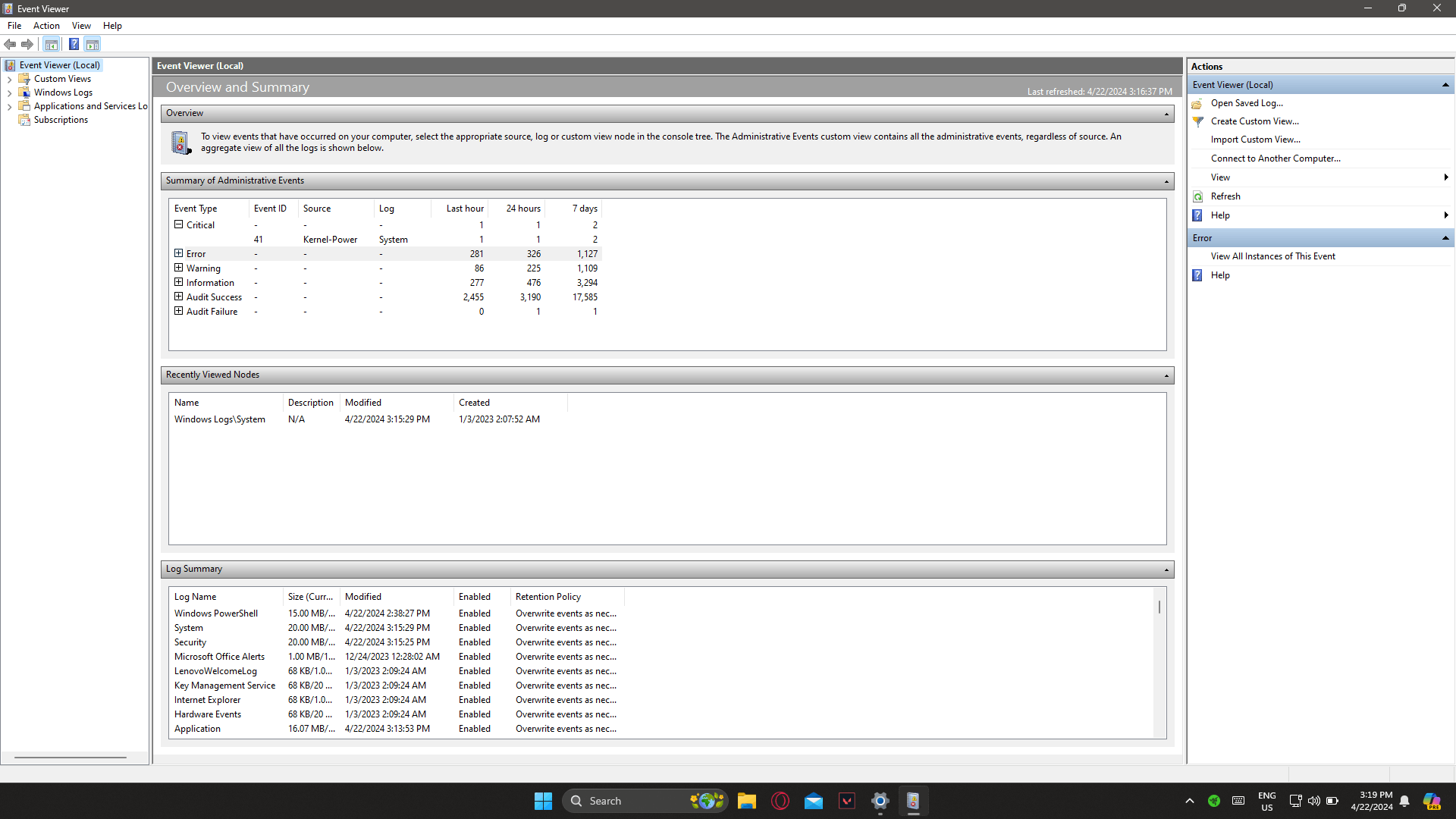1456x819 pixels.
Task: Click the Create Custom View funnel icon
Action: [x=1197, y=121]
